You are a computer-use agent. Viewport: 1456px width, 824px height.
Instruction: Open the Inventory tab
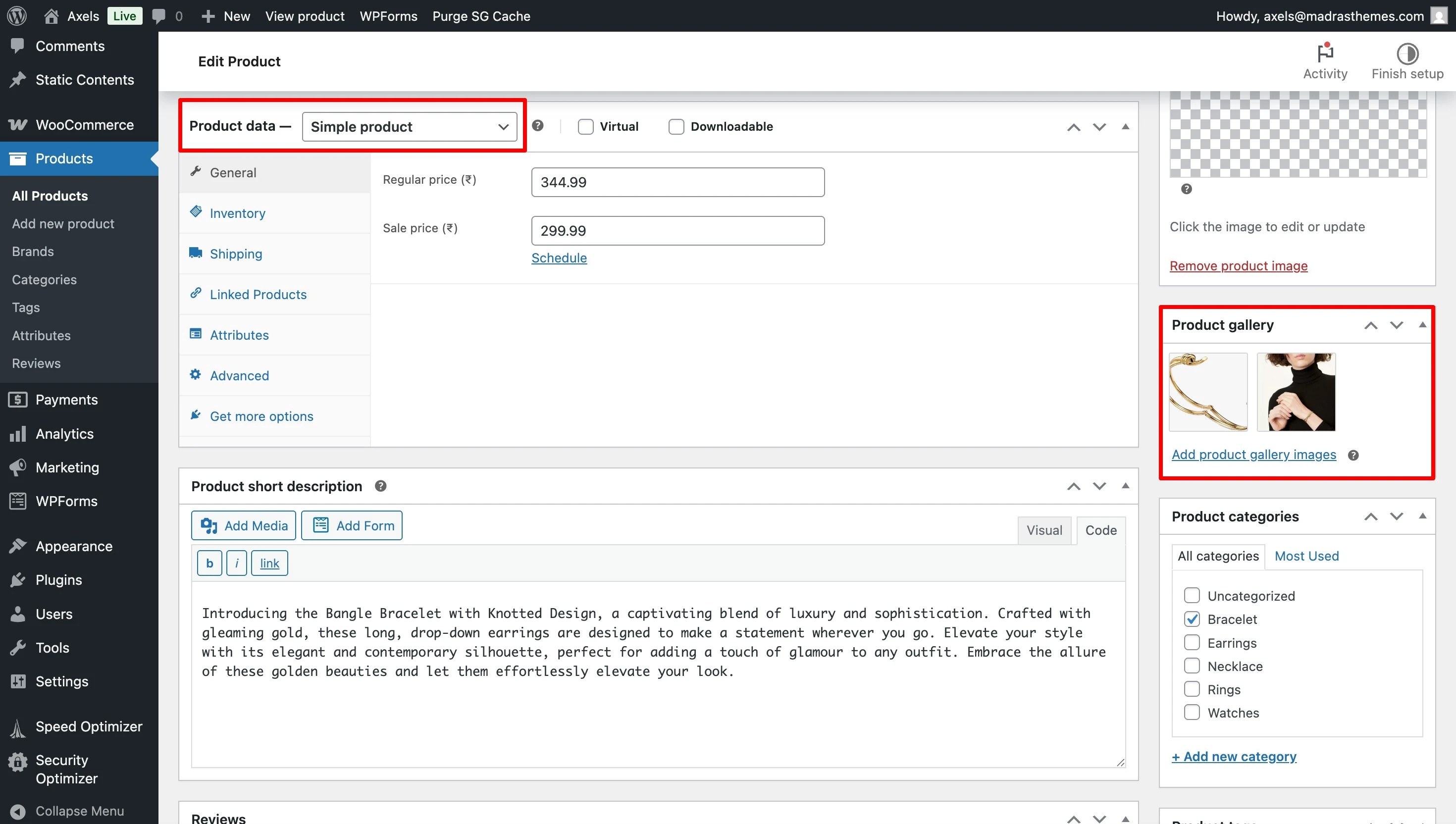tap(237, 213)
